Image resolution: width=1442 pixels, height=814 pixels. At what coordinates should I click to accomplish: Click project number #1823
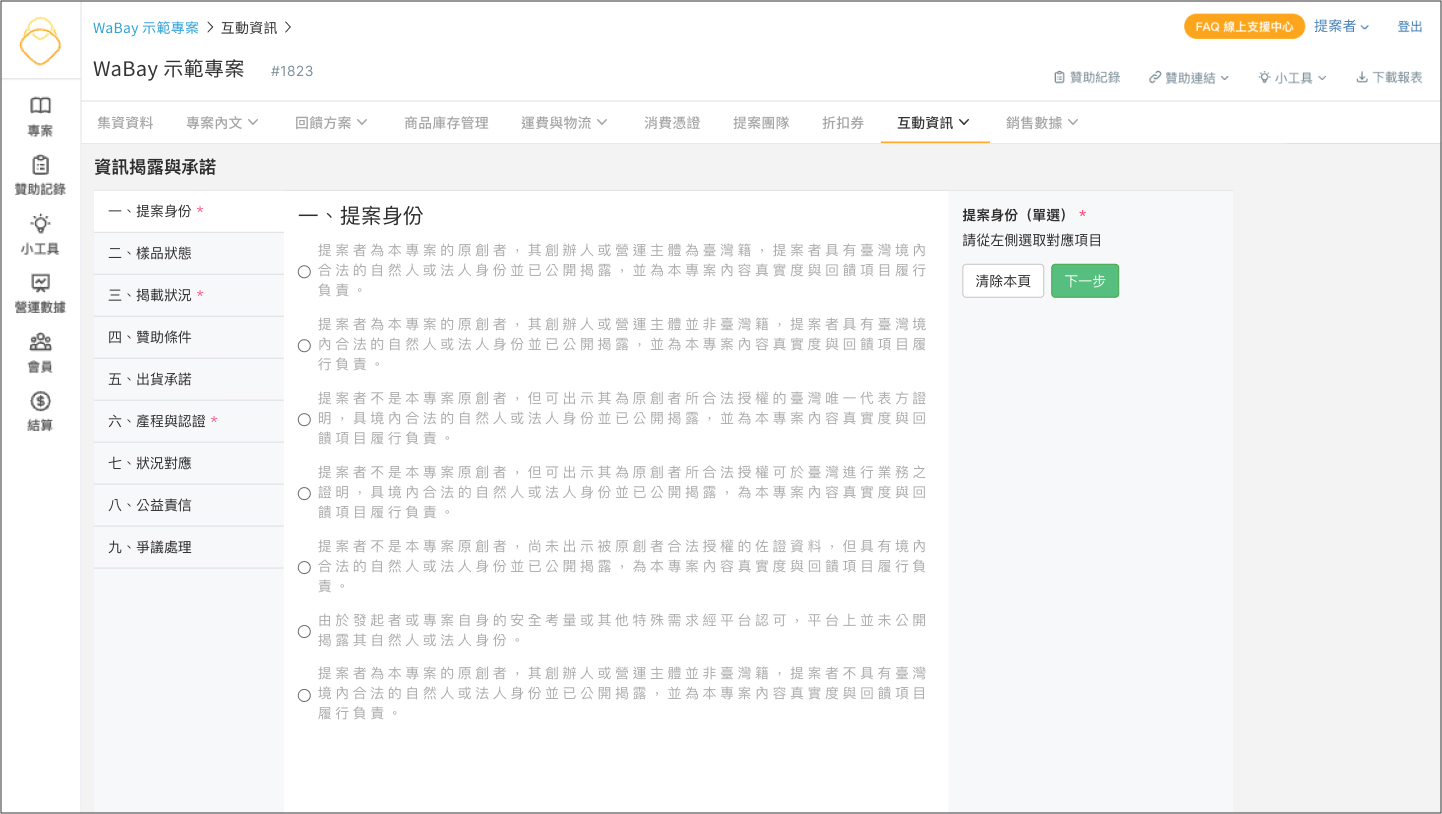tap(292, 71)
